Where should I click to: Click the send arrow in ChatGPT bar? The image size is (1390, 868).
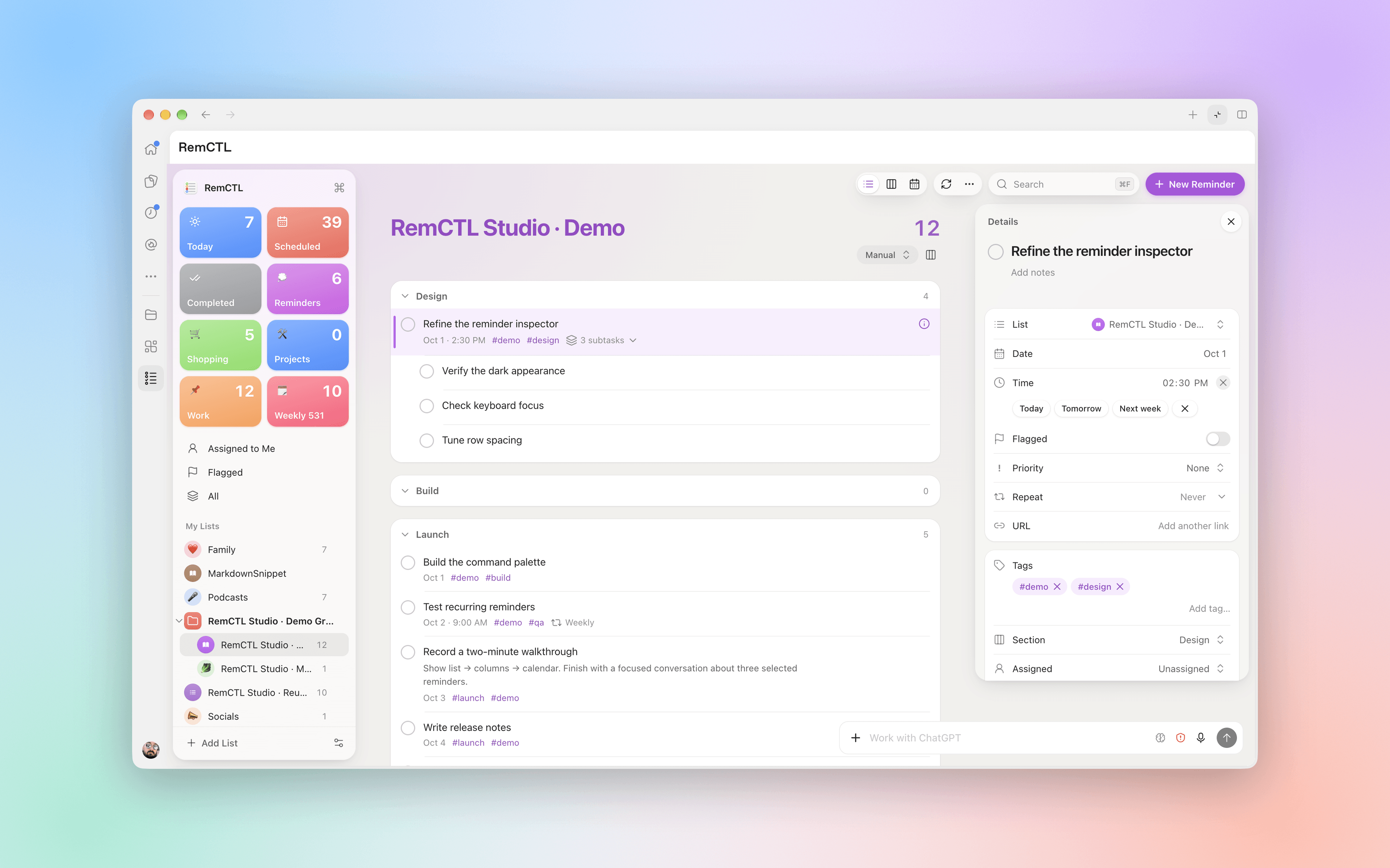(x=1226, y=738)
